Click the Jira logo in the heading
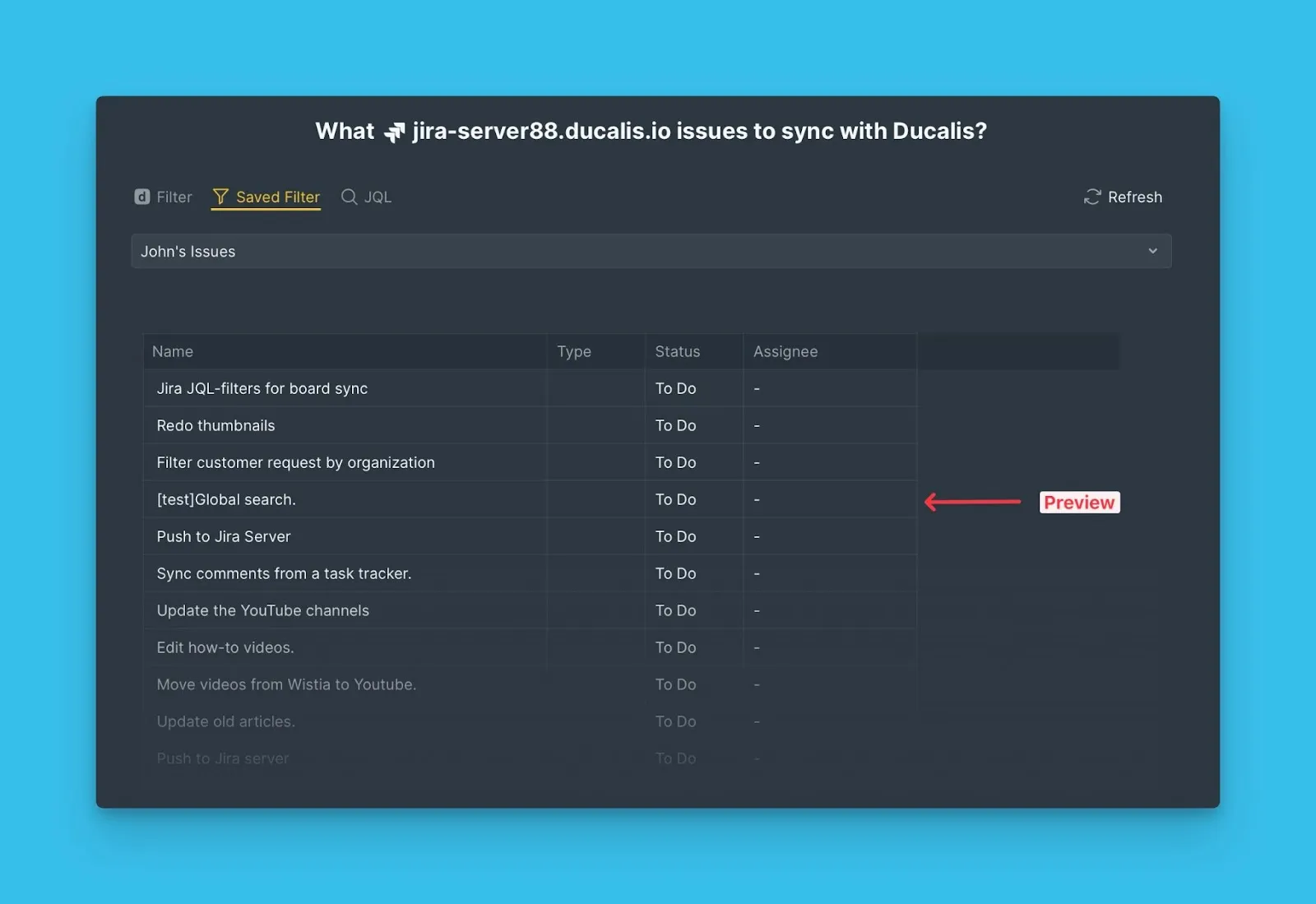This screenshot has height=904, width=1316. pyautogui.click(x=394, y=132)
